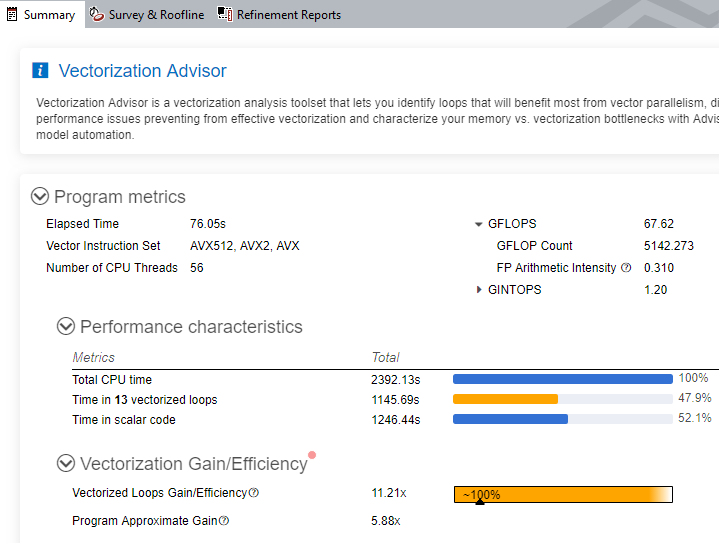Click the red notification dot near Gain/Efficiency

(312, 455)
